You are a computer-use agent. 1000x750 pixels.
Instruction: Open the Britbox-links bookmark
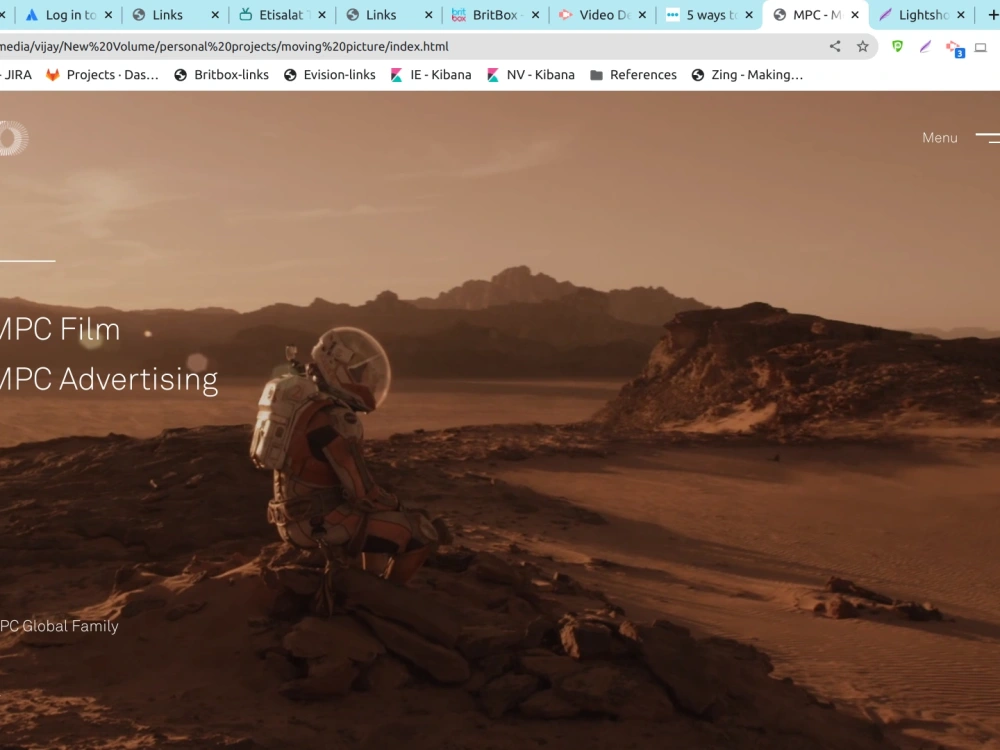pos(221,75)
